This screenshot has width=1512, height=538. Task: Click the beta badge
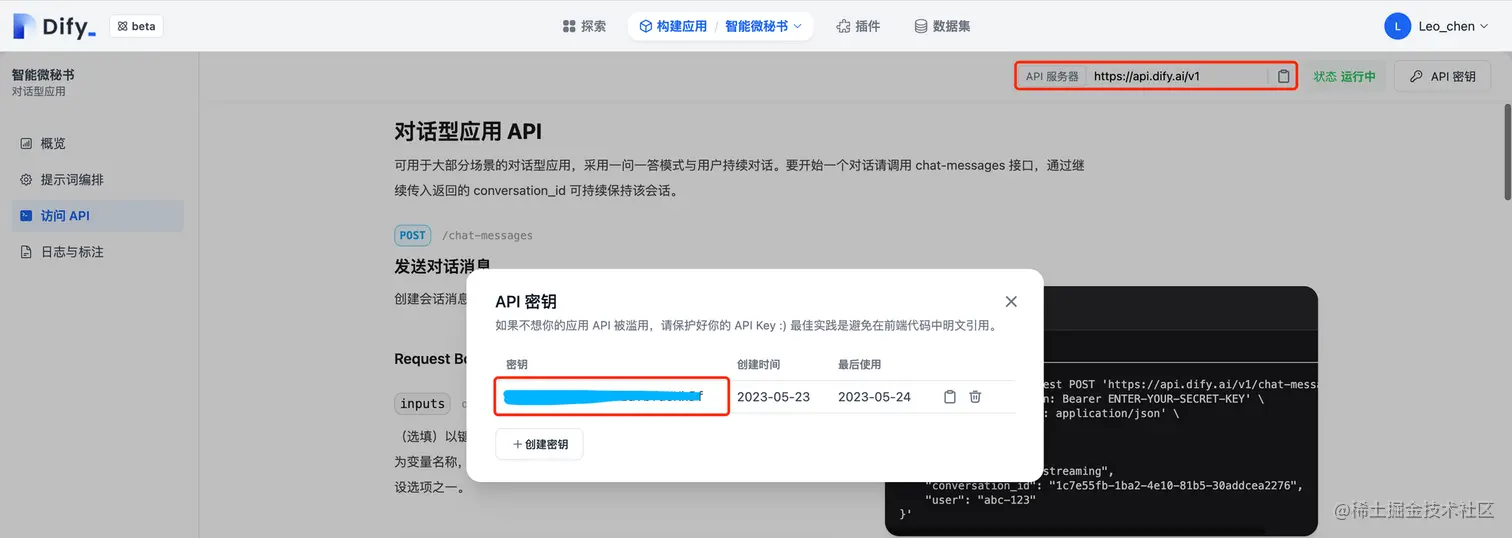pos(136,26)
